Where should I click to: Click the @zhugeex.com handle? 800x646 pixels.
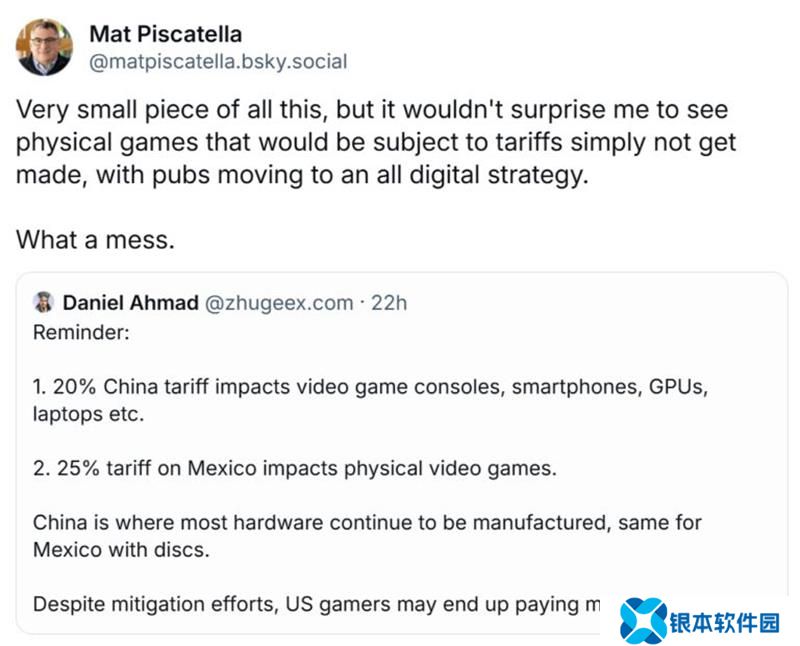(x=279, y=302)
